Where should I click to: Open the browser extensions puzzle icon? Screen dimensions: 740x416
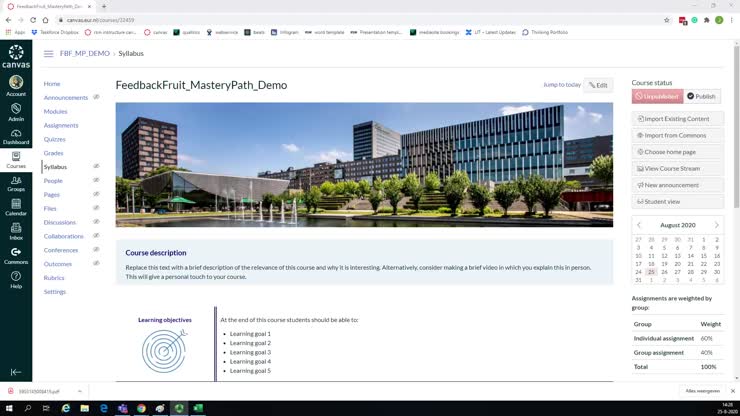pyautogui.click(x=706, y=20)
